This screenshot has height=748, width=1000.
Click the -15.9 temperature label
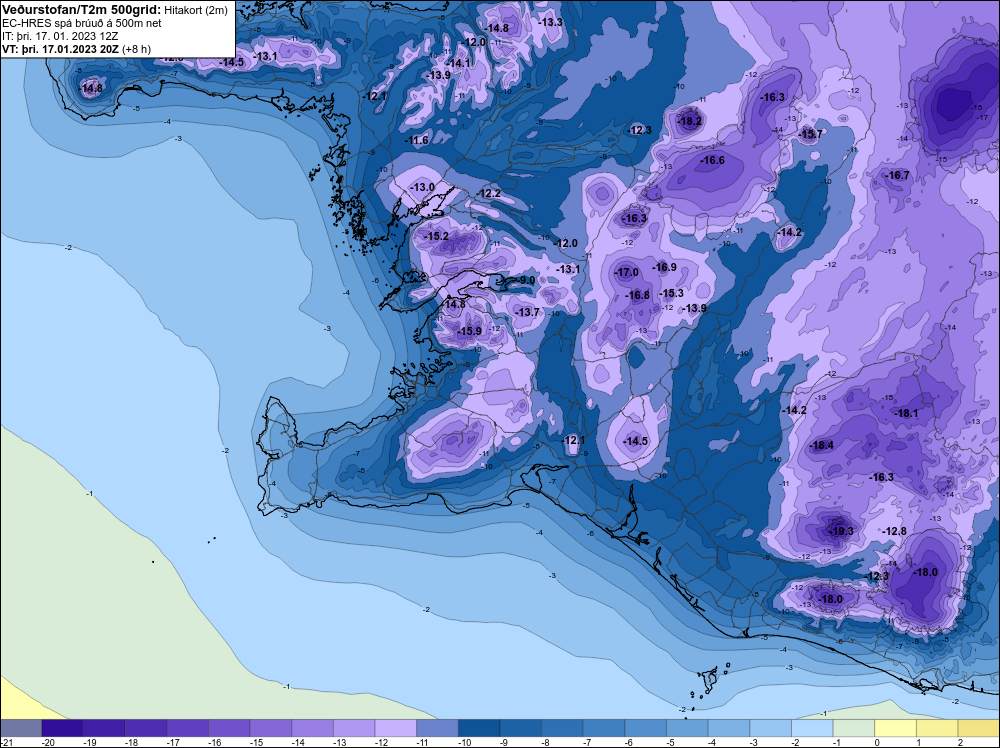point(469,331)
